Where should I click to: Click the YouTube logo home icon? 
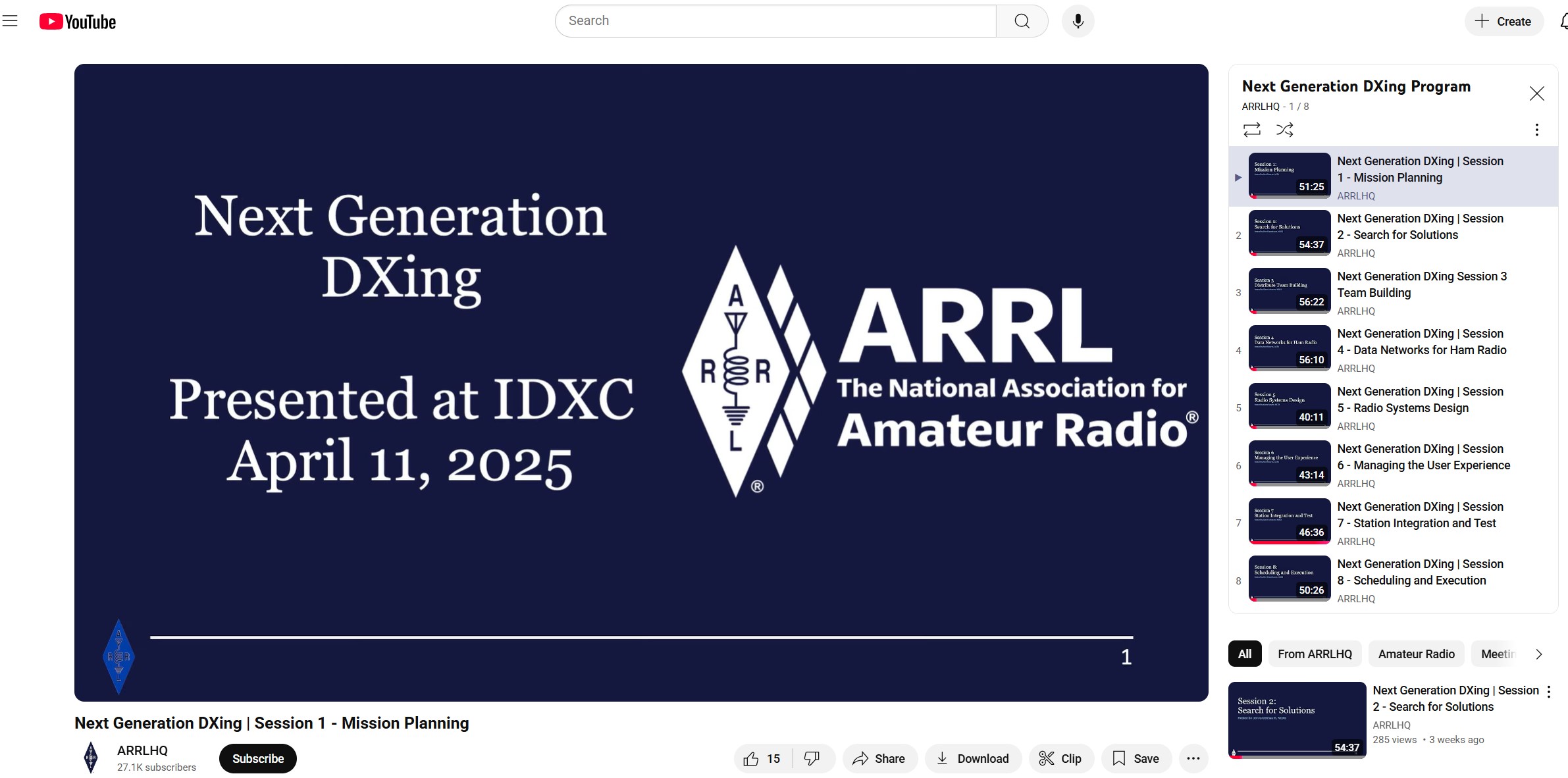click(78, 22)
